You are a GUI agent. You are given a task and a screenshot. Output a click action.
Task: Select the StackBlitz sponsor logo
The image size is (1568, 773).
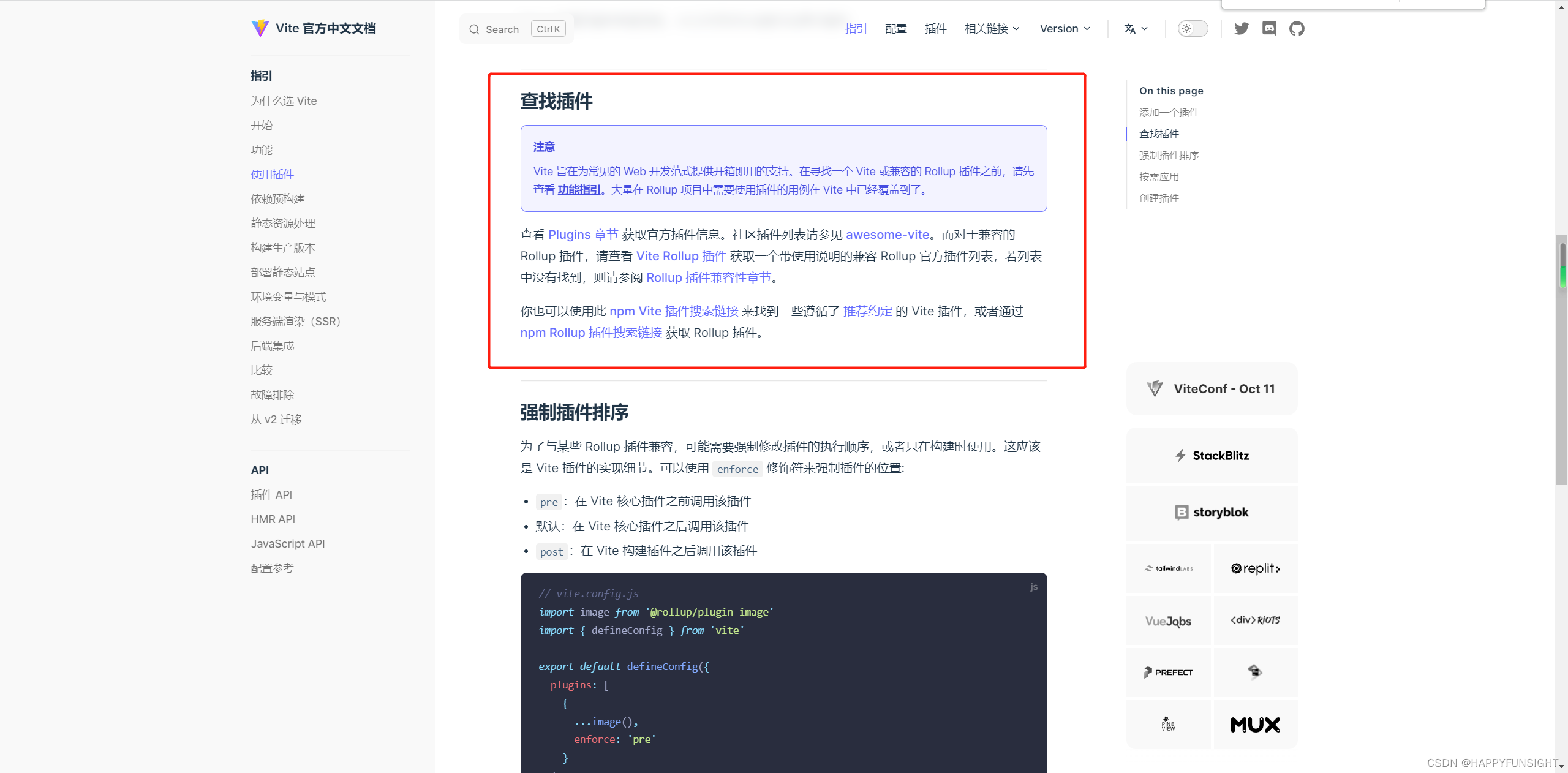(1211, 455)
